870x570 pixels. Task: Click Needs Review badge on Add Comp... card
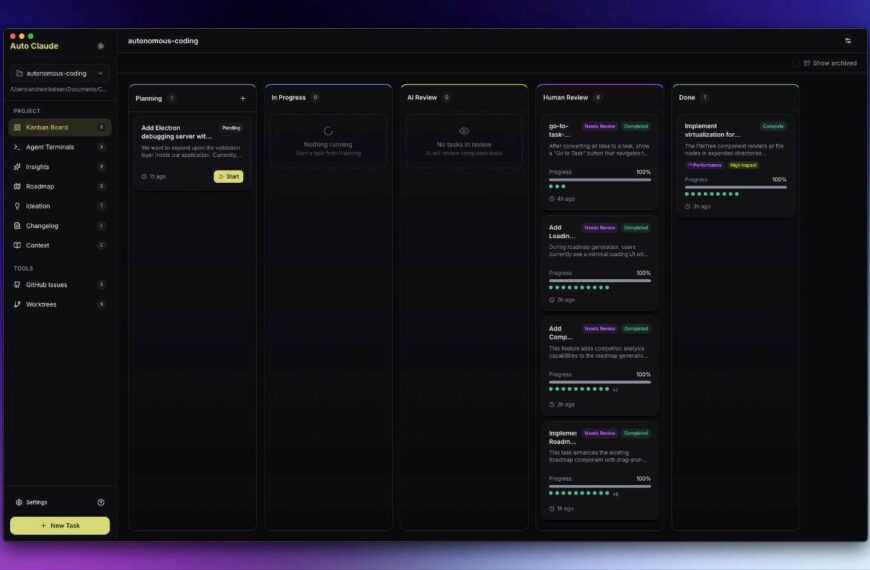[600, 329]
